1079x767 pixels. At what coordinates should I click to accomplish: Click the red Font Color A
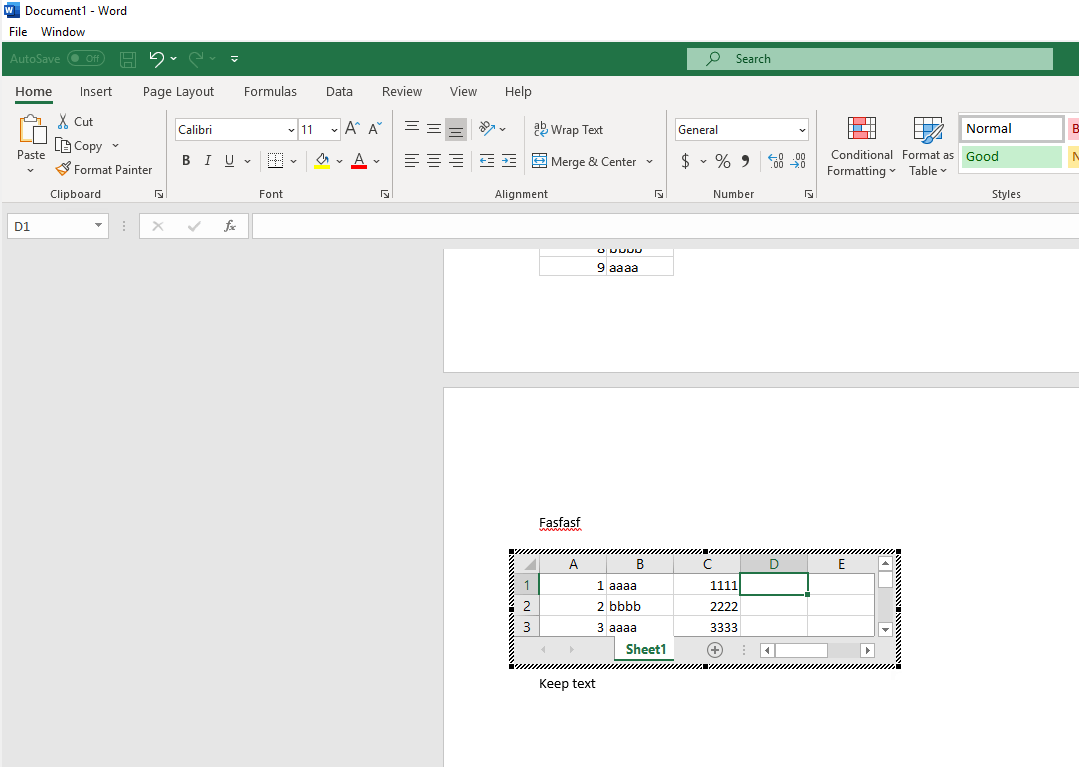pos(359,161)
